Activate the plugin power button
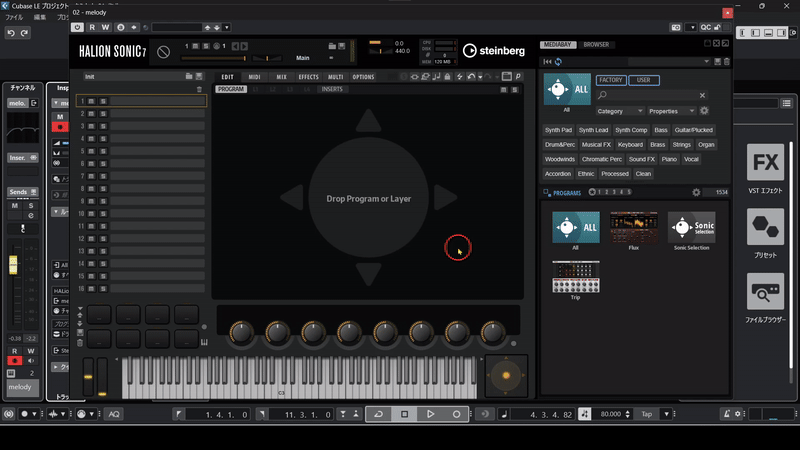Screen dimensions: 800x450 click(77, 28)
